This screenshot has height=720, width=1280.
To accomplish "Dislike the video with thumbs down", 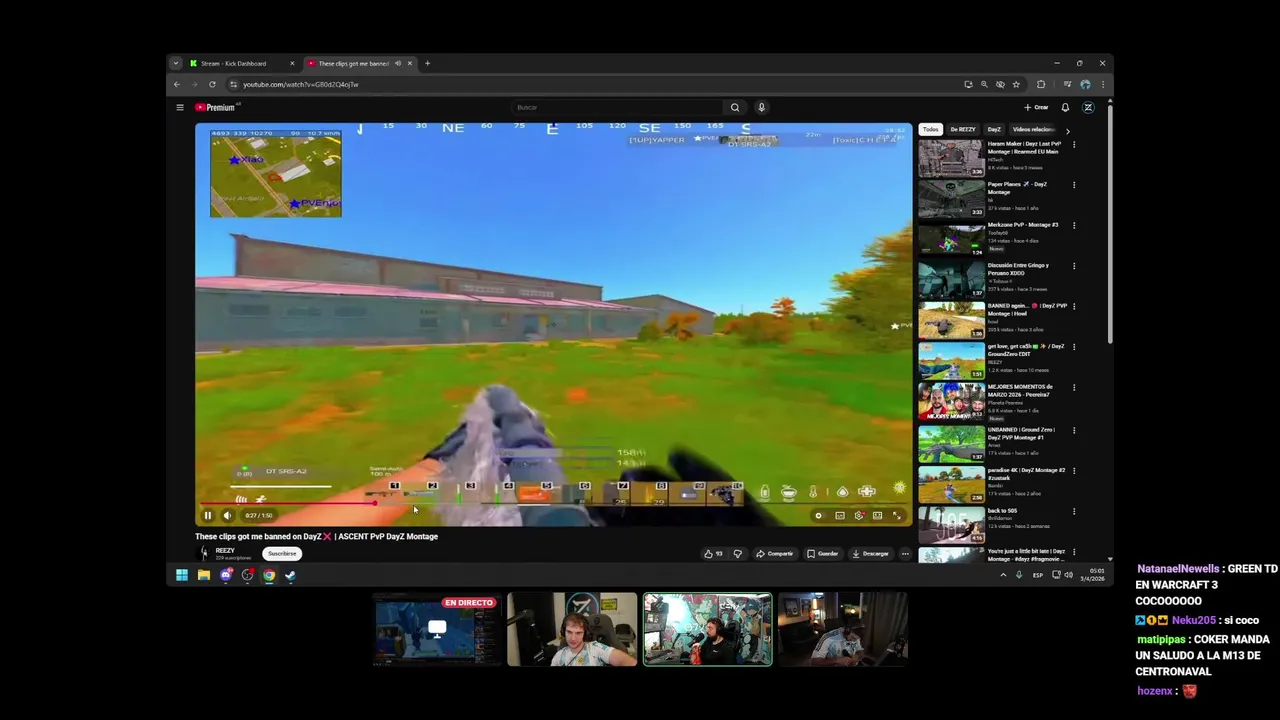I will 738,554.
